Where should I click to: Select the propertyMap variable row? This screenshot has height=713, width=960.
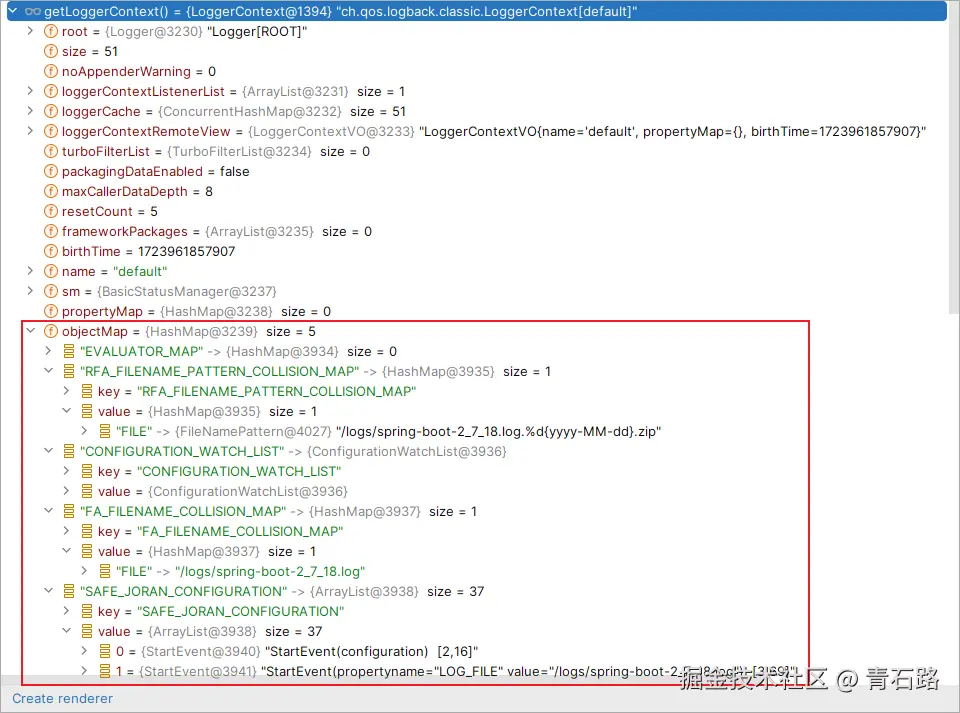pyautogui.click(x=100, y=311)
